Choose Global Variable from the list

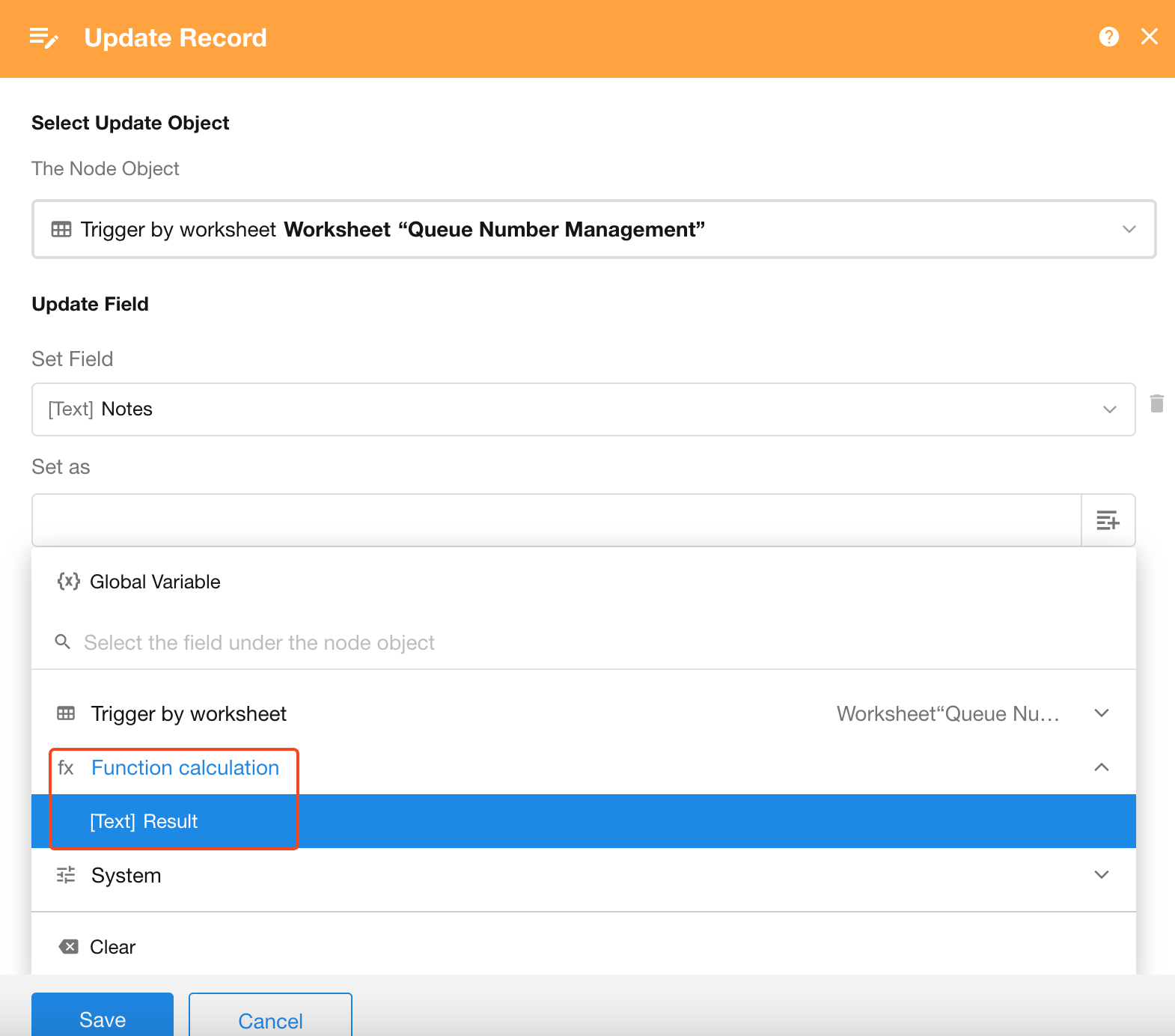155,582
